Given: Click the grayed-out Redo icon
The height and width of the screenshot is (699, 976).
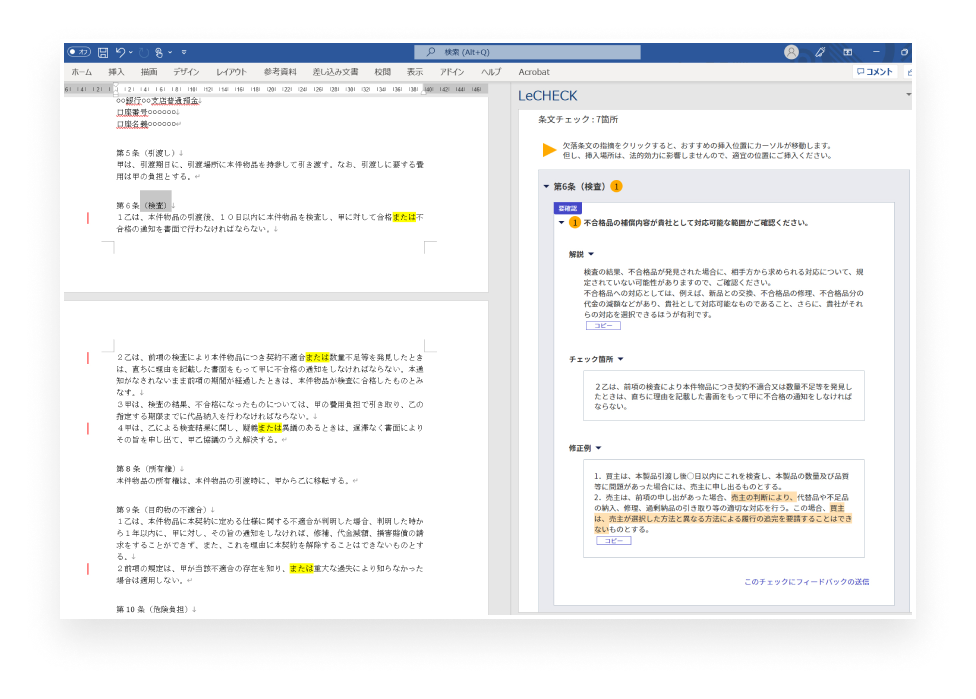Looking at the screenshot, I should (144, 52).
